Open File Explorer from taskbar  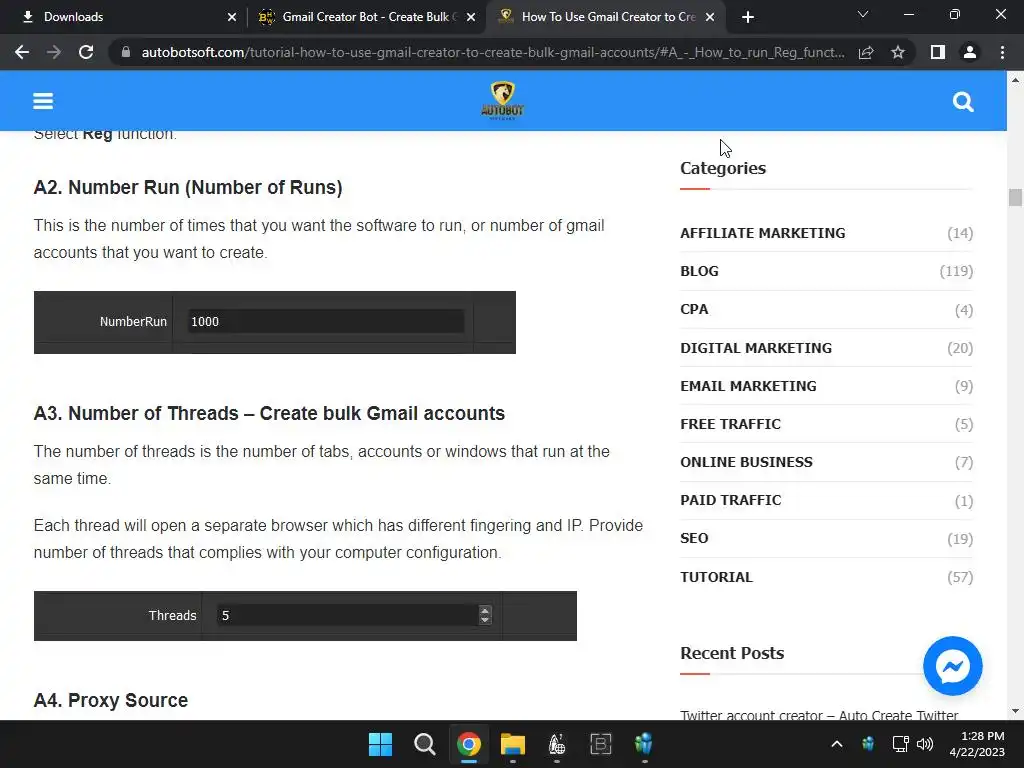(513, 744)
